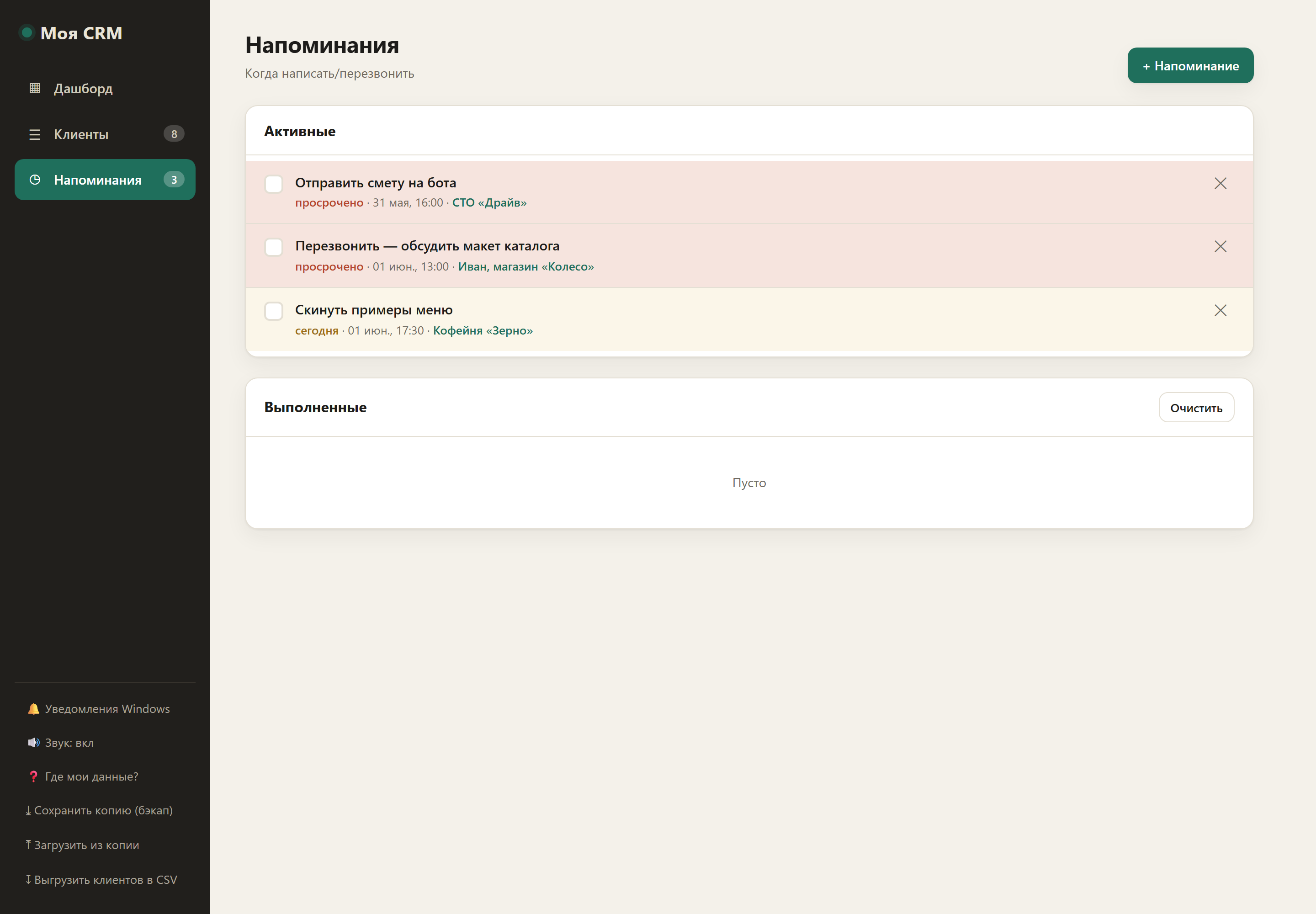
Task: Click the date 01 июн., 13:00
Action: coord(411,267)
